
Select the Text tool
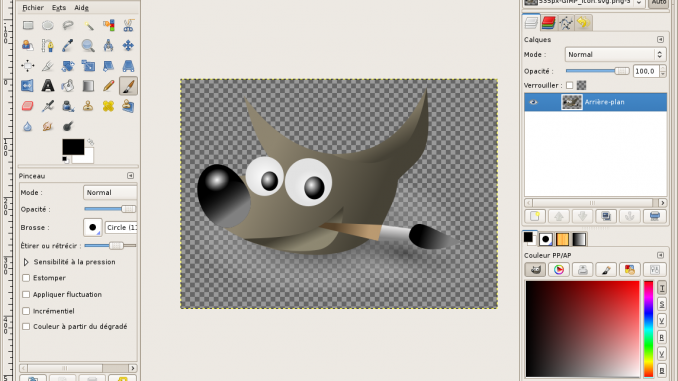pyautogui.click(x=48, y=86)
